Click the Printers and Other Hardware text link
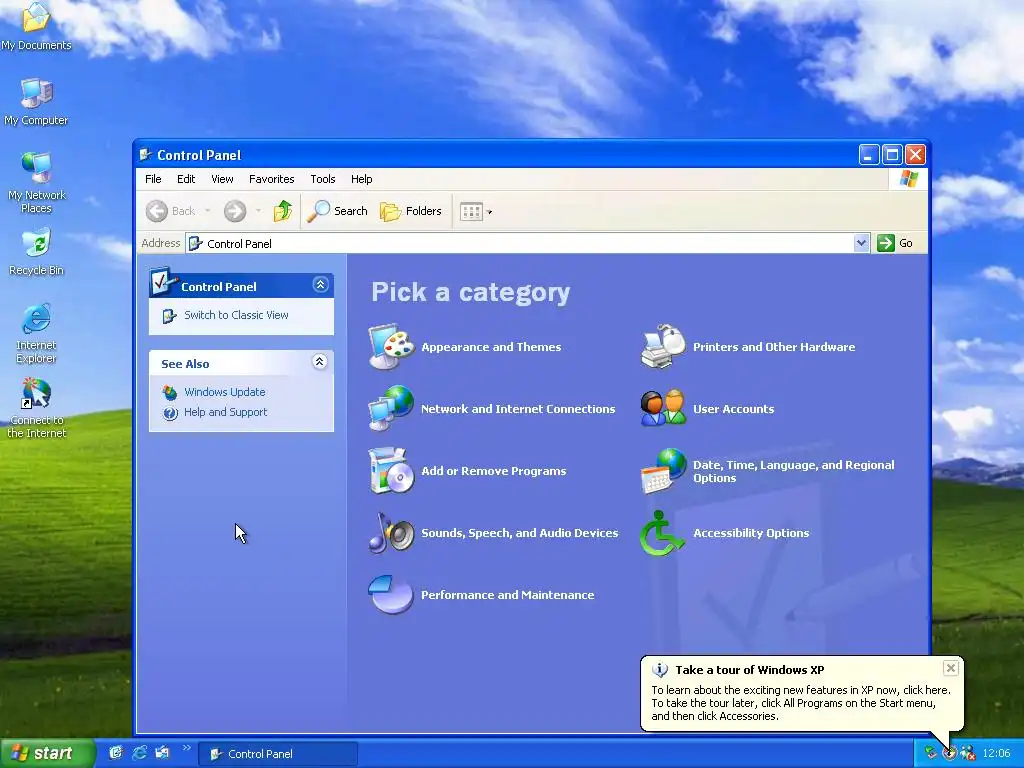Screen dimensions: 1024x768 pyautogui.click(x=774, y=347)
